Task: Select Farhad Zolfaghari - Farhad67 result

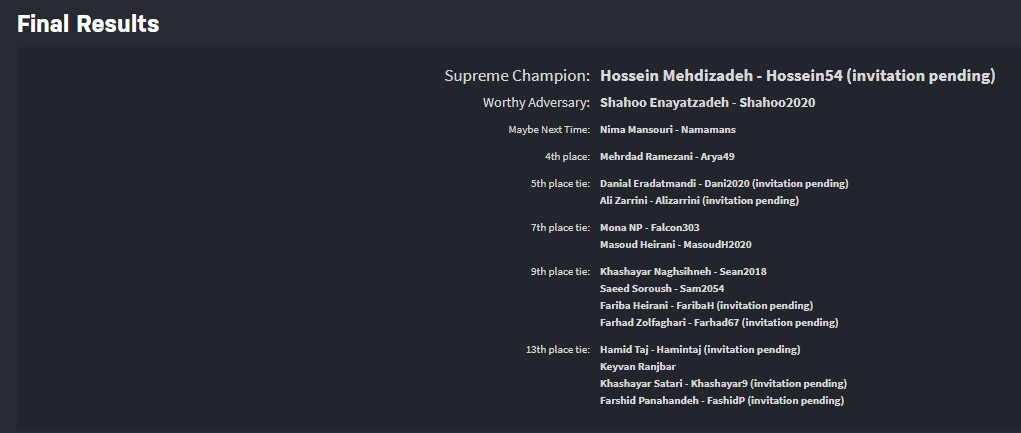Action: (718, 322)
